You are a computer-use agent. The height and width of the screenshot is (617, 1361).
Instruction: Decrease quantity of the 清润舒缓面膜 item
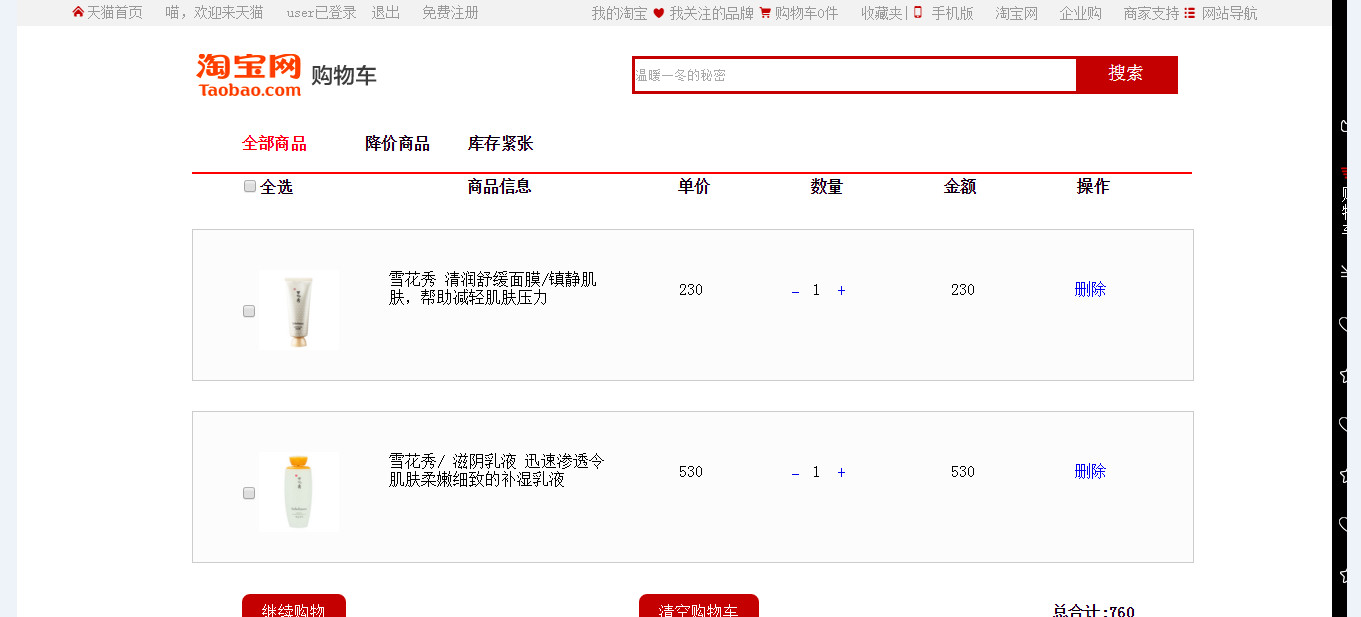pos(796,291)
